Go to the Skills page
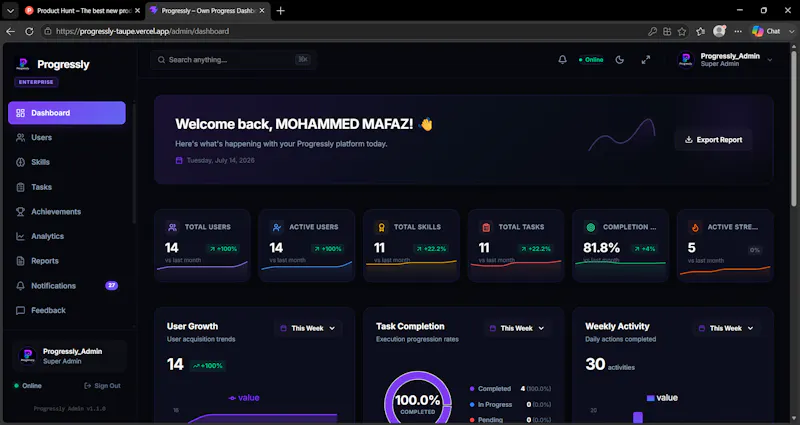The width and height of the screenshot is (800, 425). (x=67, y=162)
